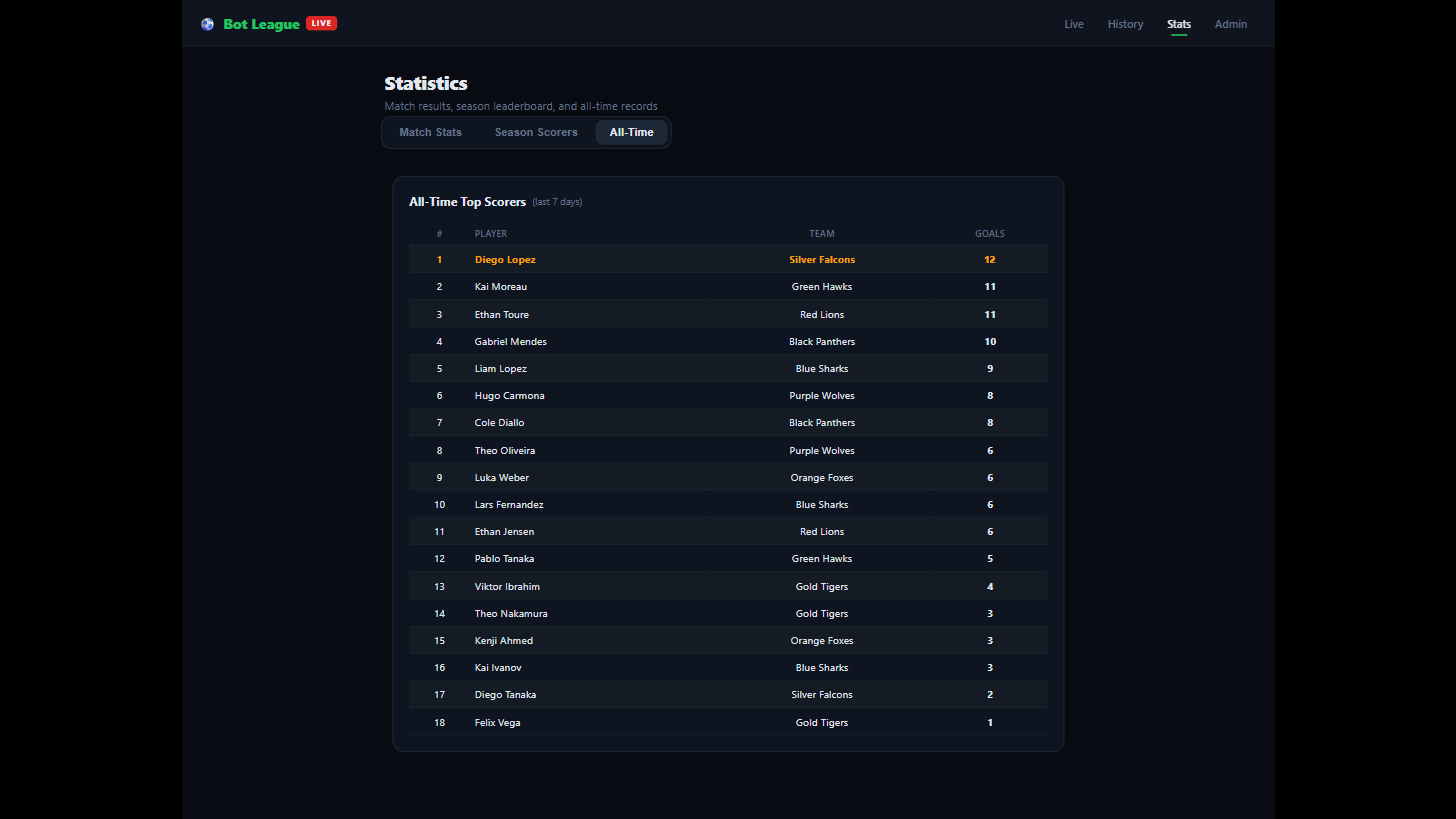Select player Pablo Tanaka
The width and height of the screenshot is (1456, 819).
(x=504, y=559)
